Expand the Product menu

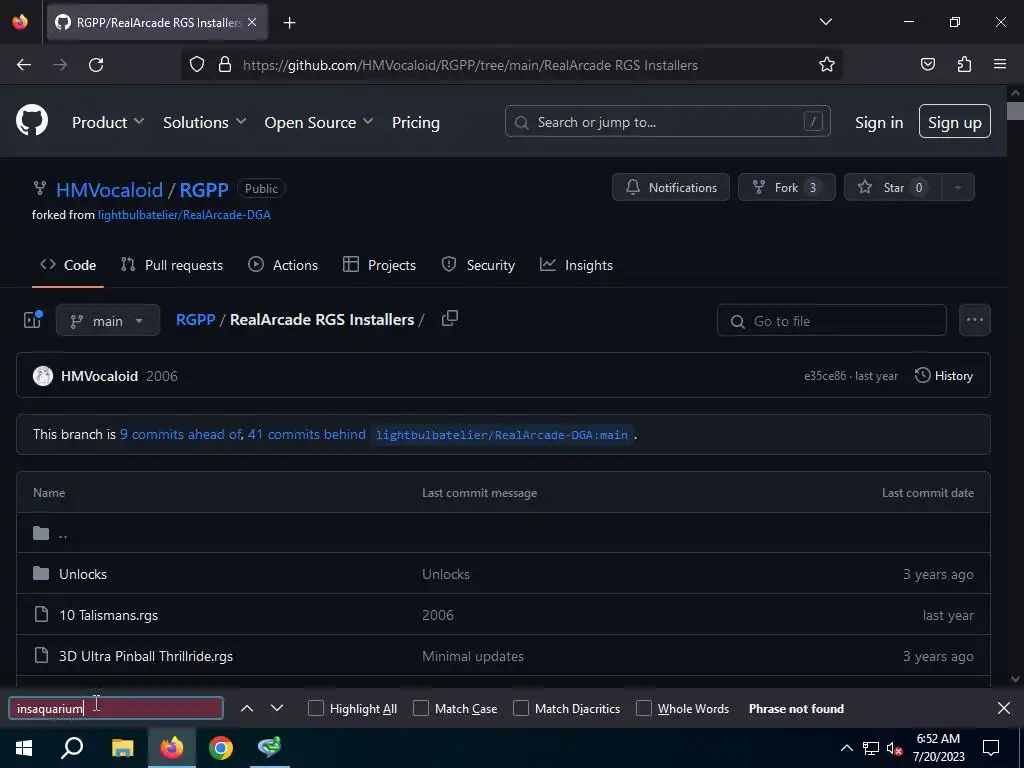point(108,122)
